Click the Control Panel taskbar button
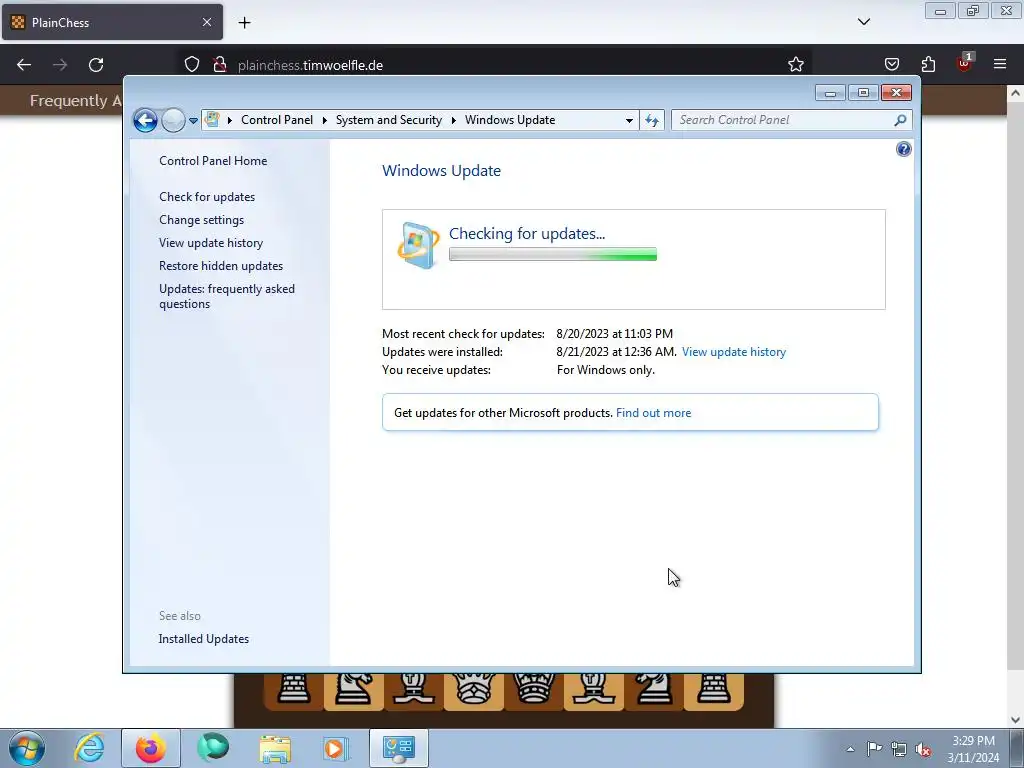 click(399, 748)
